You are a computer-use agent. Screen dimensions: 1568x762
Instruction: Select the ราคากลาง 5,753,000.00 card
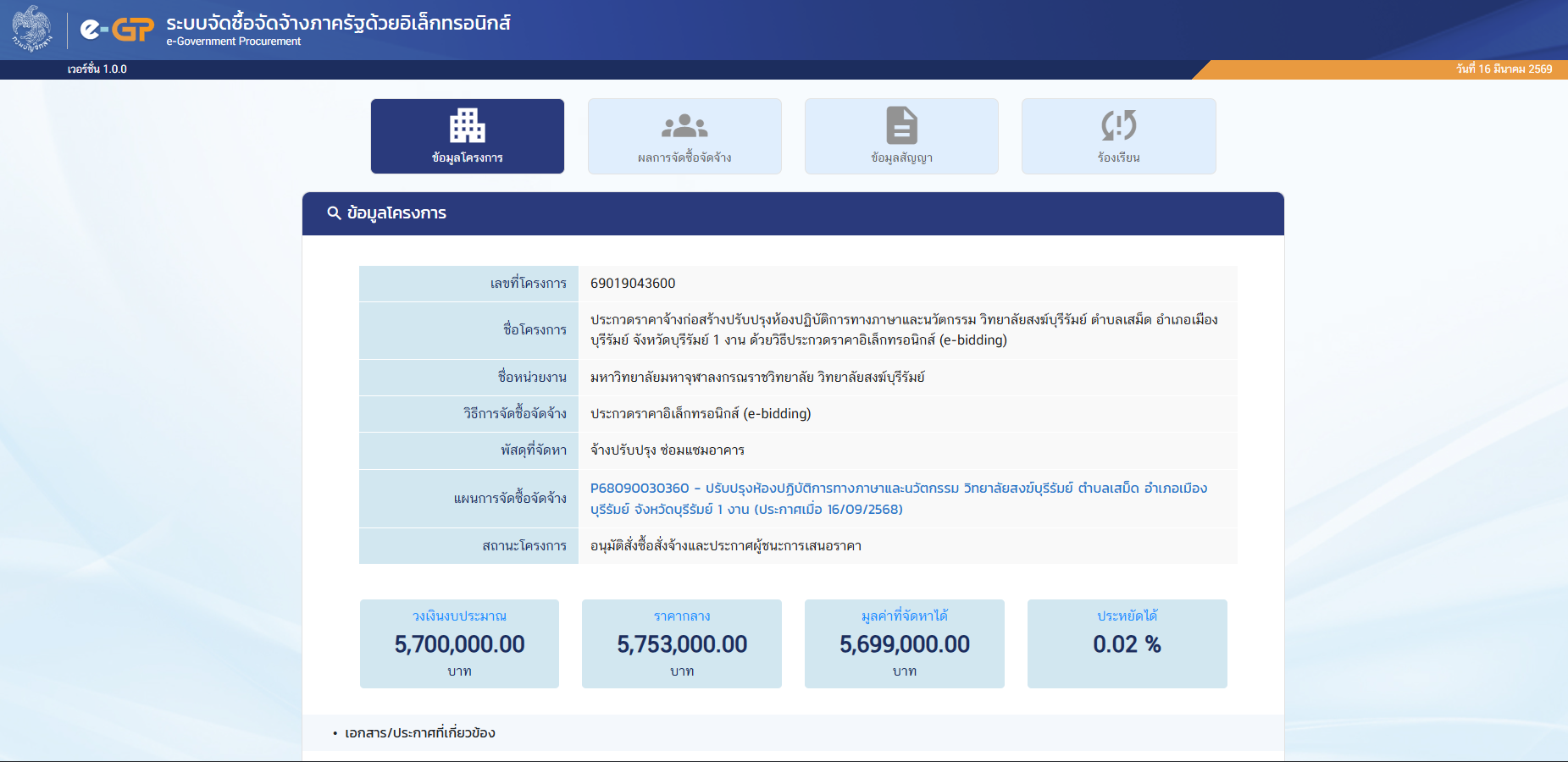pyautogui.click(x=681, y=643)
